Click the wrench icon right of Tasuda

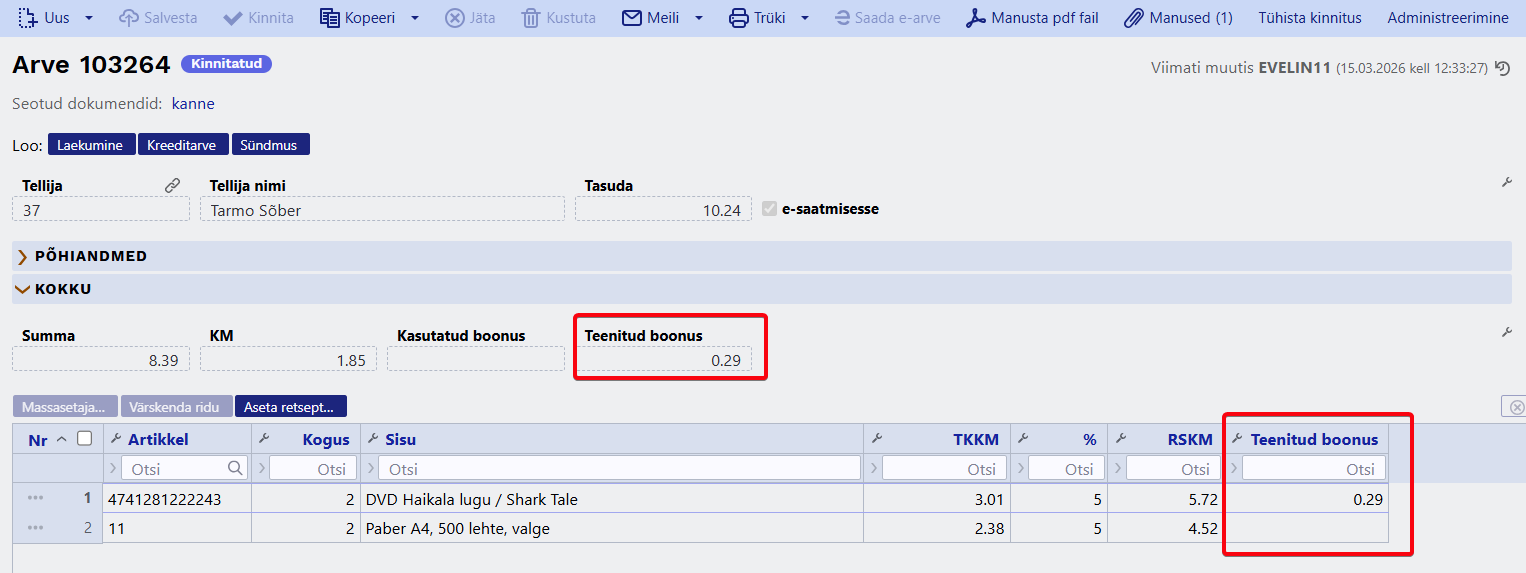coord(1507,182)
